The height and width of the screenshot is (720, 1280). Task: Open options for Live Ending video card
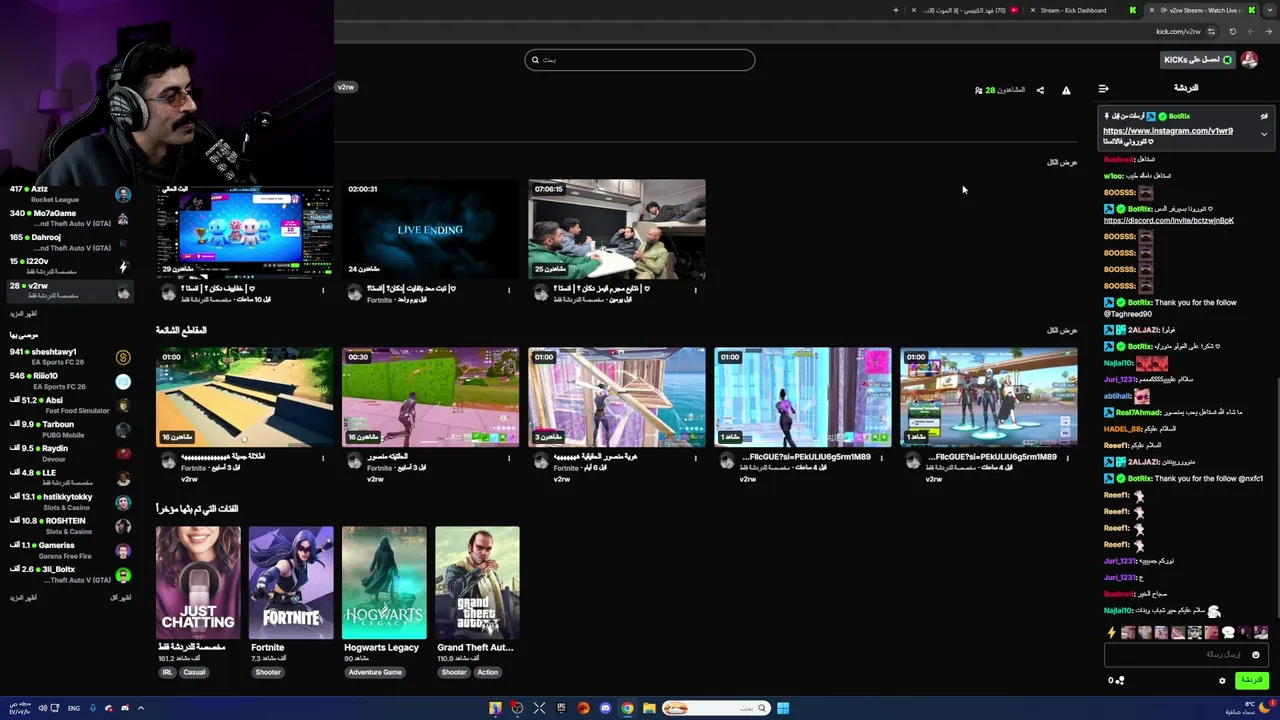pos(509,291)
